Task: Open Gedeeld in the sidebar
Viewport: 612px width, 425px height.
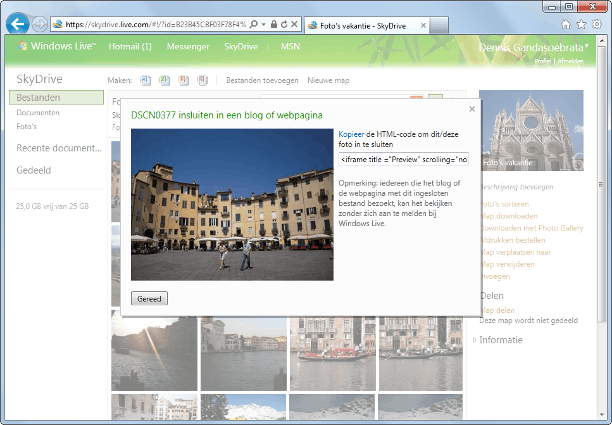Action: (34, 170)
